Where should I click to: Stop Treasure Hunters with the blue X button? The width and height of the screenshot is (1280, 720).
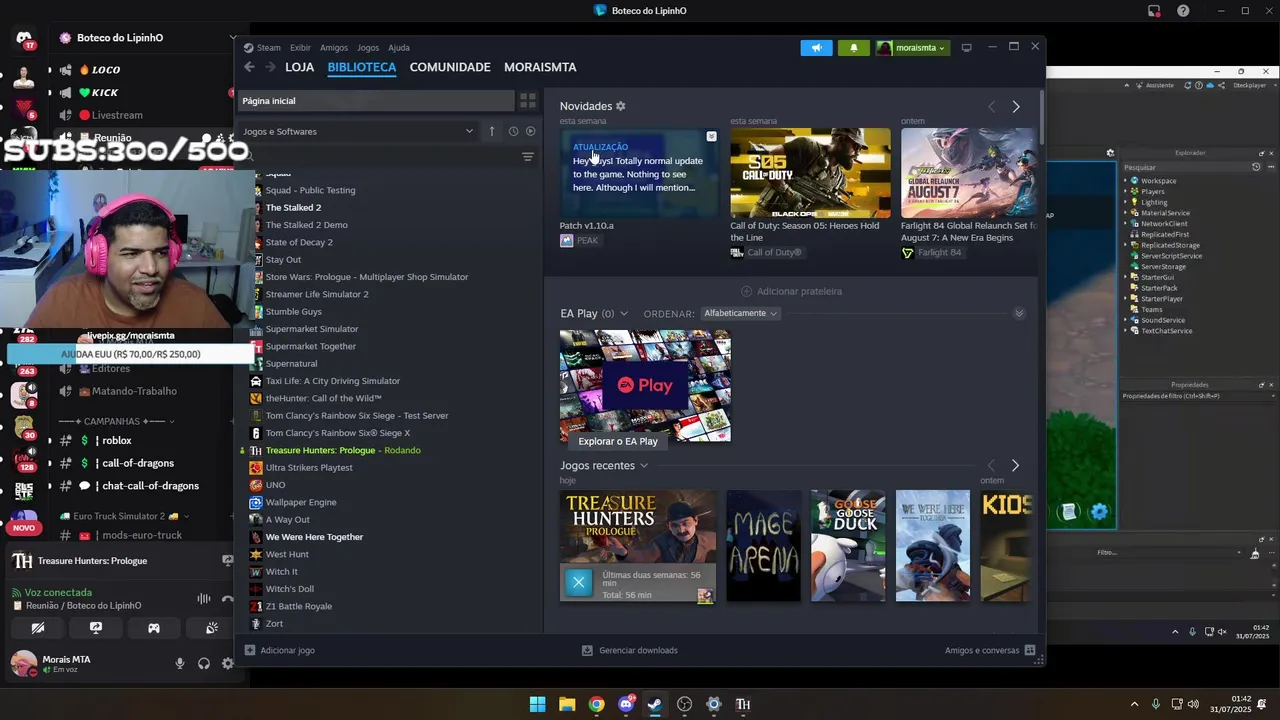pyautogui.click(x=578, y=582)
